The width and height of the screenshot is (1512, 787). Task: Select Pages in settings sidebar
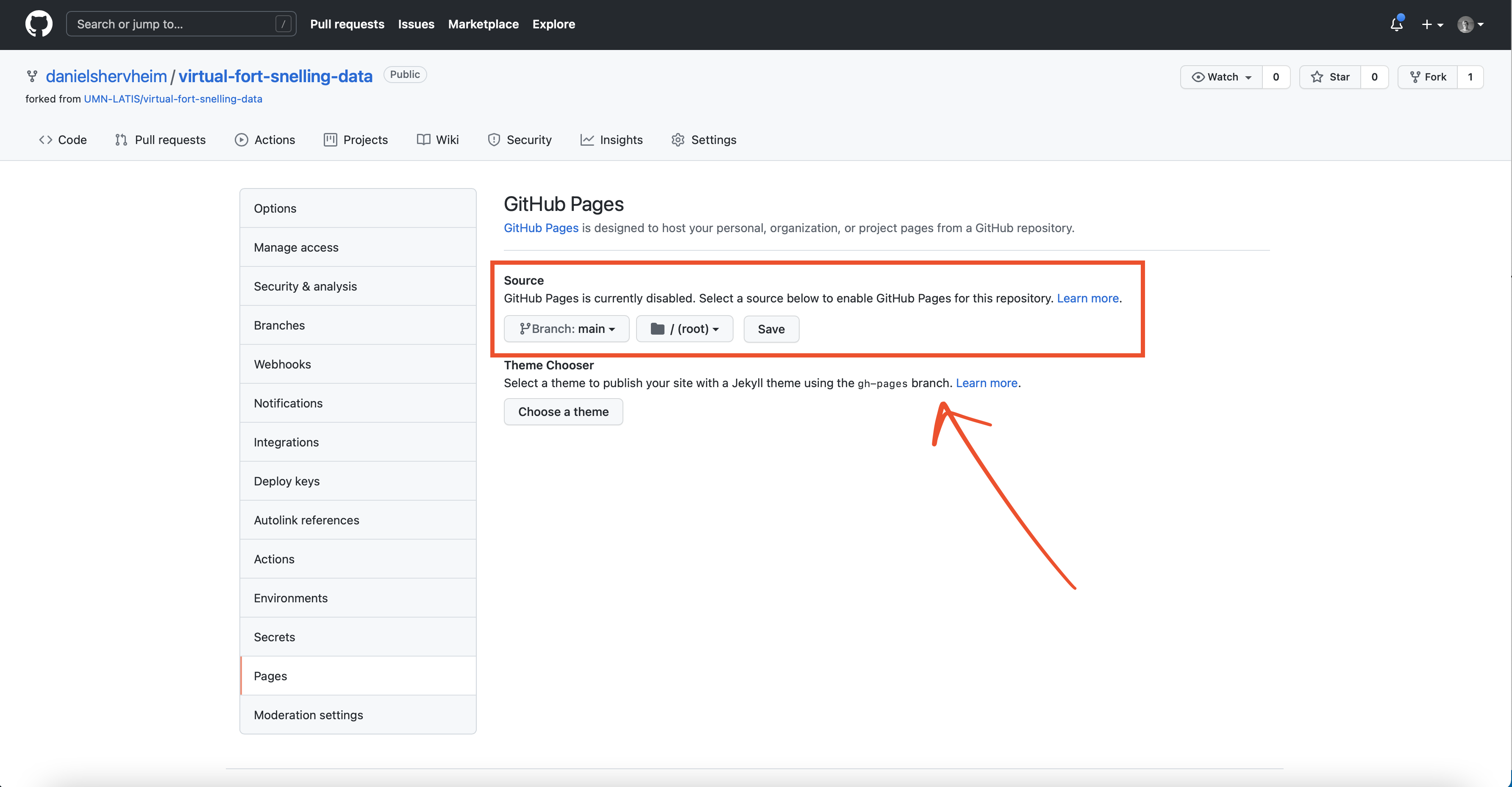[358, 676]
